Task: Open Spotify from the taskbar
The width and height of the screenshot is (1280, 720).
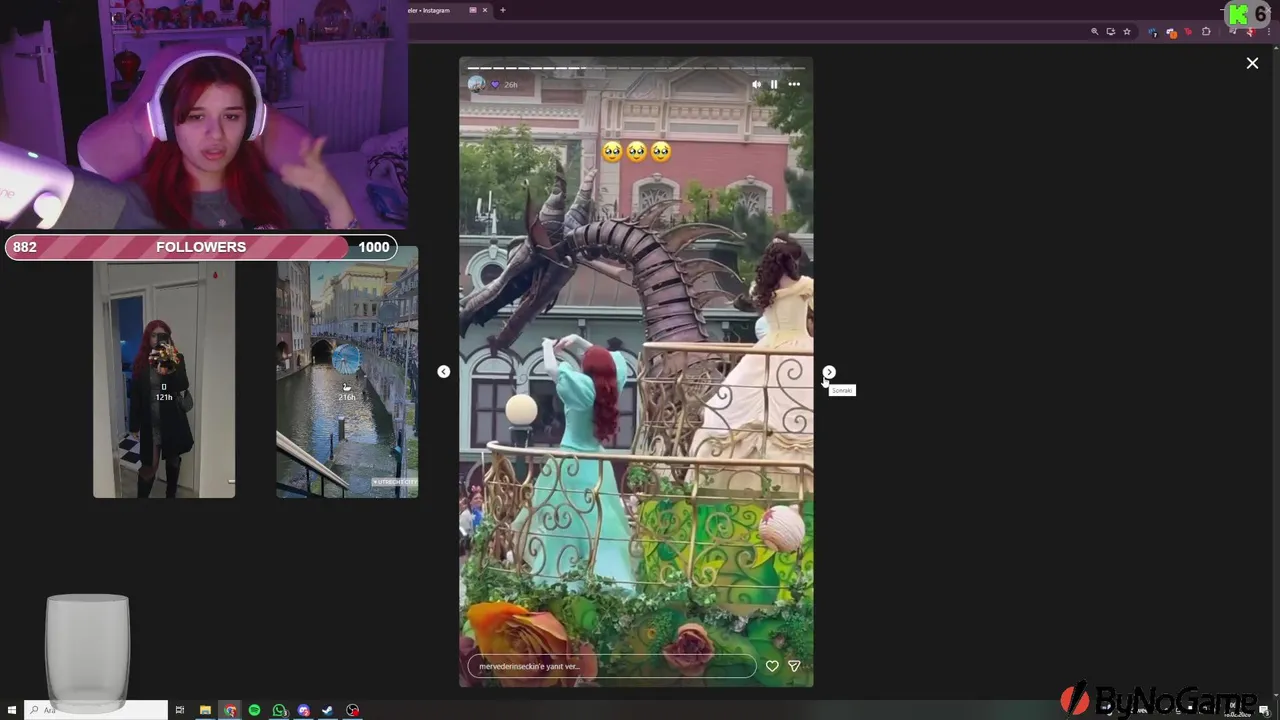Action: (x=254, y=710)
